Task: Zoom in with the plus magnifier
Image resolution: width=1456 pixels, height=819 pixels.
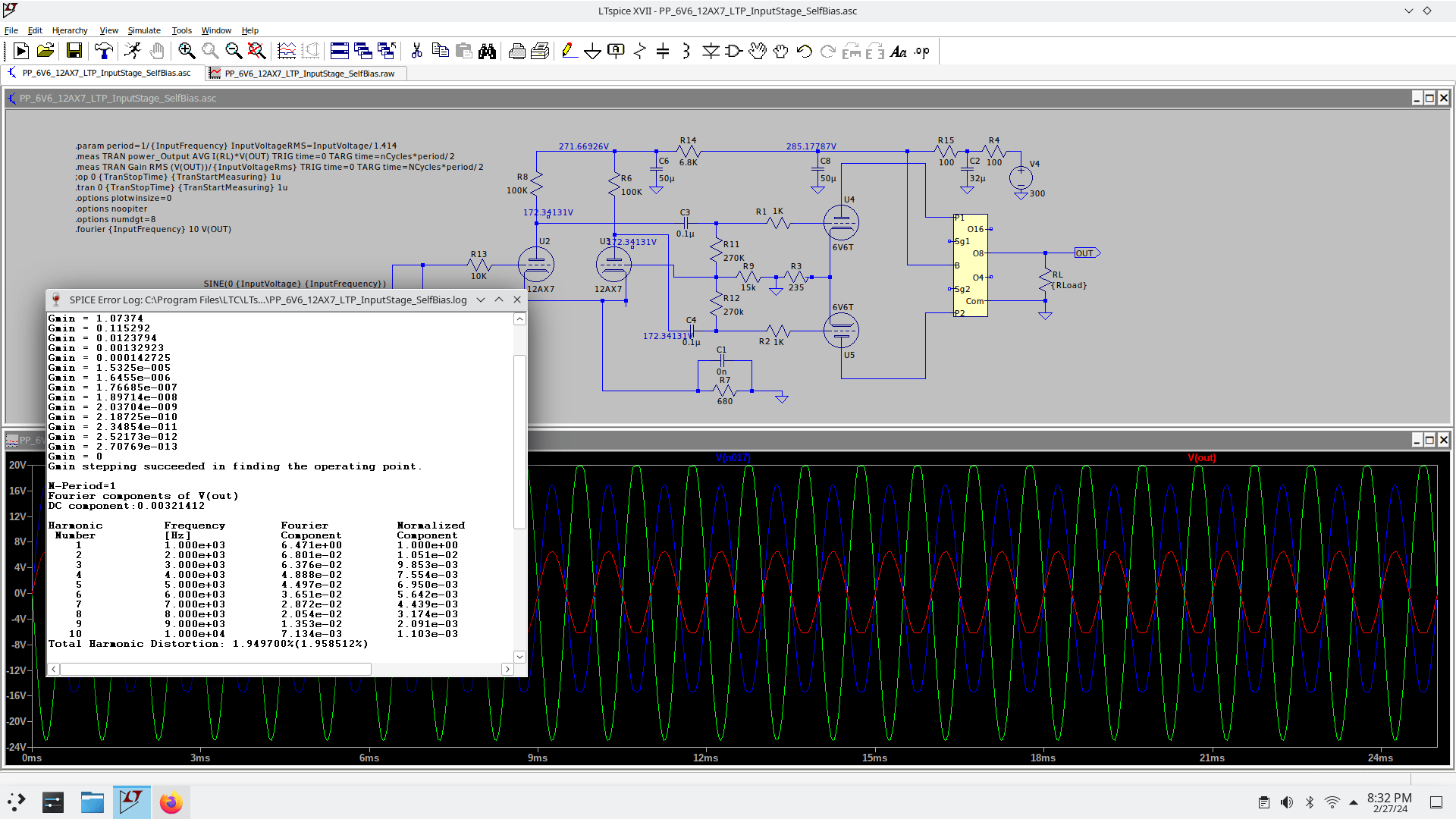Action: point(187,51)
